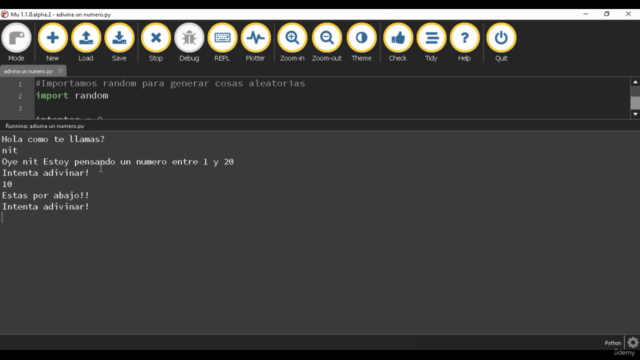640x360 pixels.
Task: Open the REPL keyboard icon
Action: point(222,42)
